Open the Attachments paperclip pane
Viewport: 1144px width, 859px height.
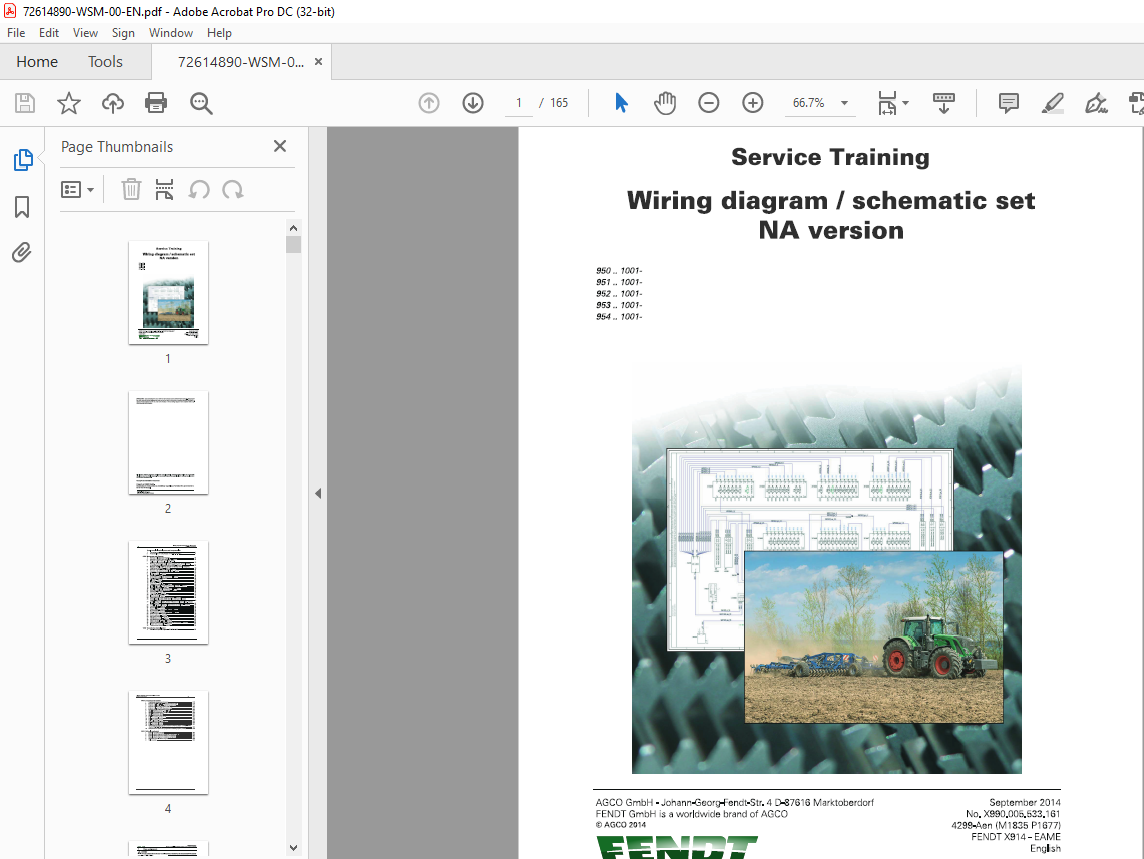(22, 253)
